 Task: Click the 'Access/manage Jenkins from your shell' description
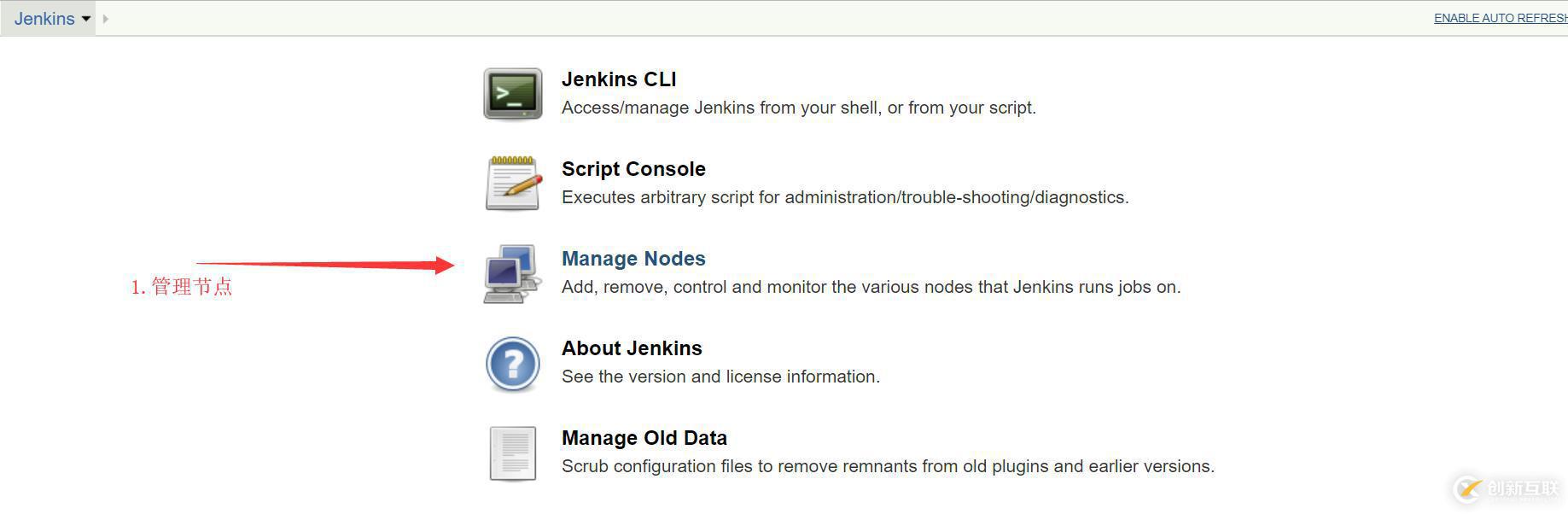coord(798,108)
